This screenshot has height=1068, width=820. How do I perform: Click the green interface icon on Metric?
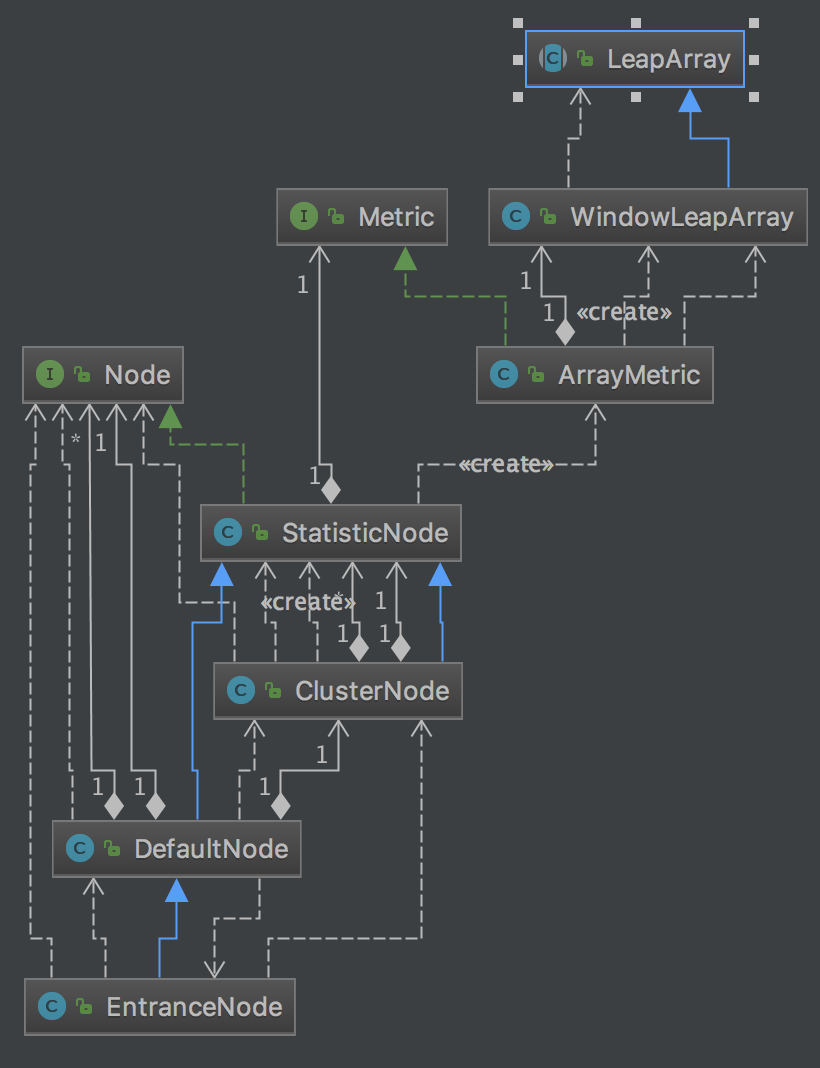(x=304, y=217)
